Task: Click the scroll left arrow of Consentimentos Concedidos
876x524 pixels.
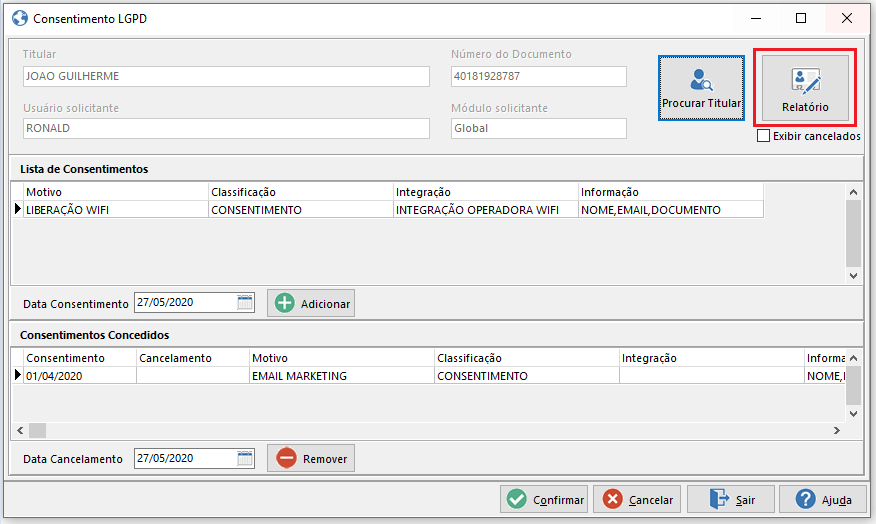Action: [20, 430]
